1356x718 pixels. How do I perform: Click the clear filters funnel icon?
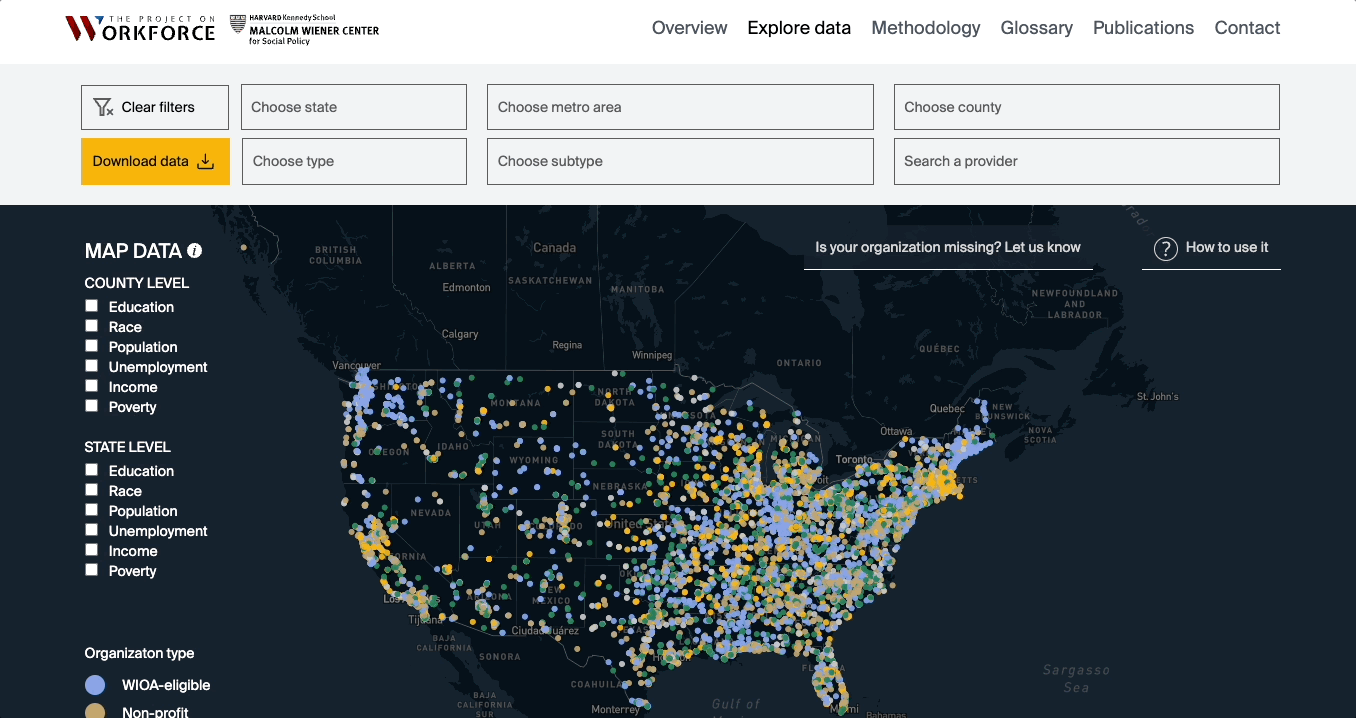click(102, 107)
